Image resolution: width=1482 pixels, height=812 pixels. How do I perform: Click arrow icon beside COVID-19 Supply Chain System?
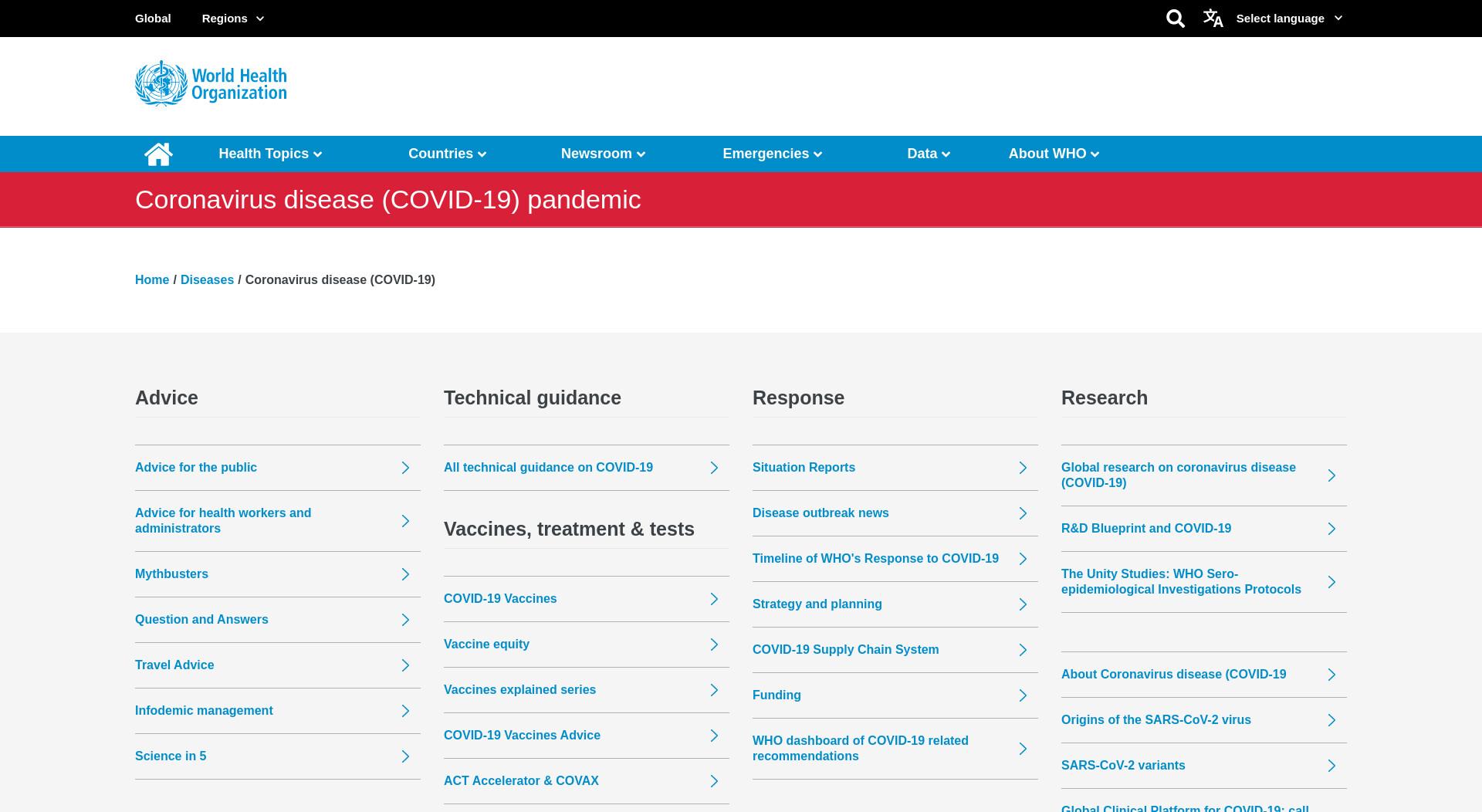1023,650
